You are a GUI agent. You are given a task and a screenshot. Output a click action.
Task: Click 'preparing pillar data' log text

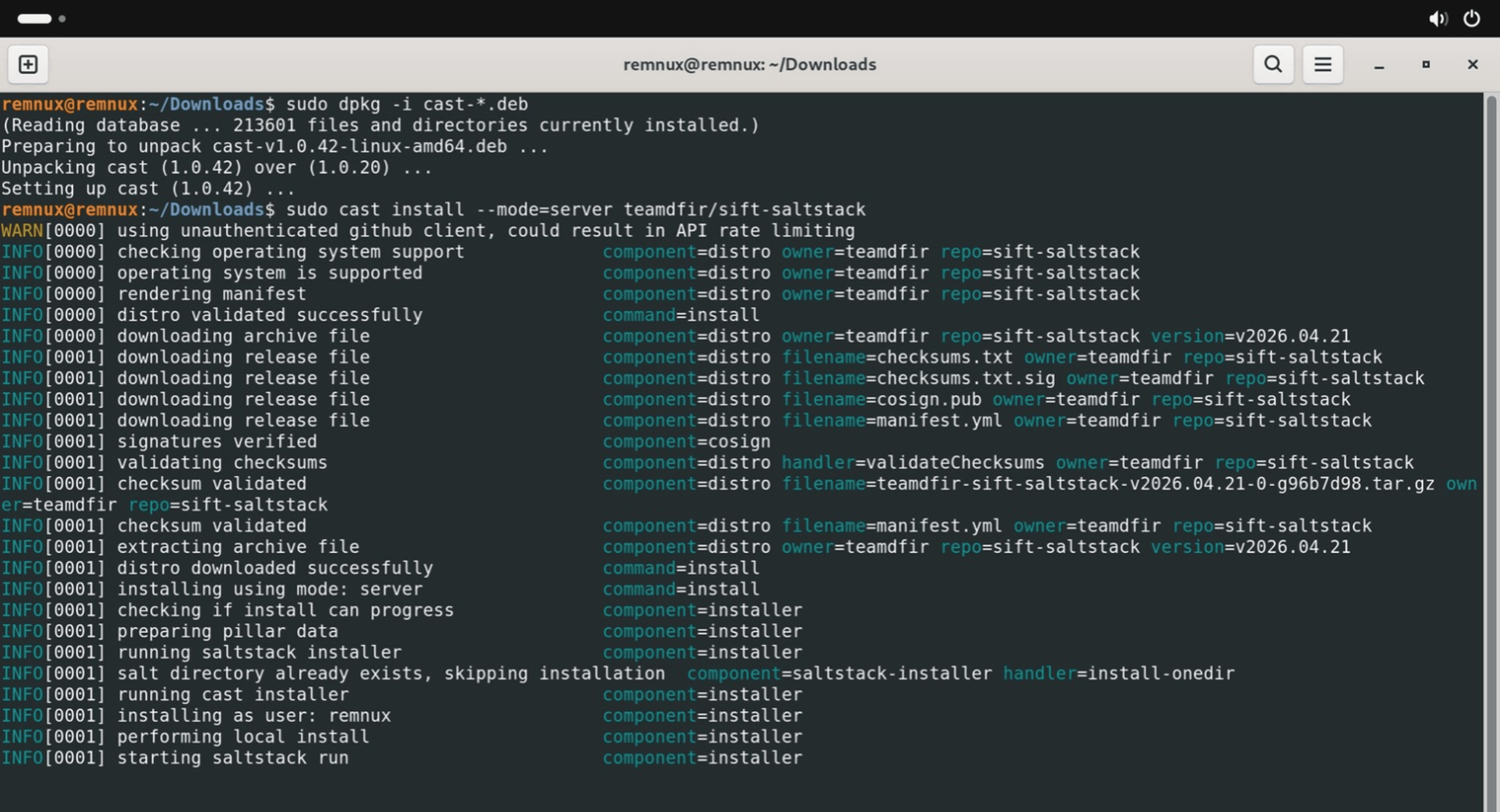[227, 632]
